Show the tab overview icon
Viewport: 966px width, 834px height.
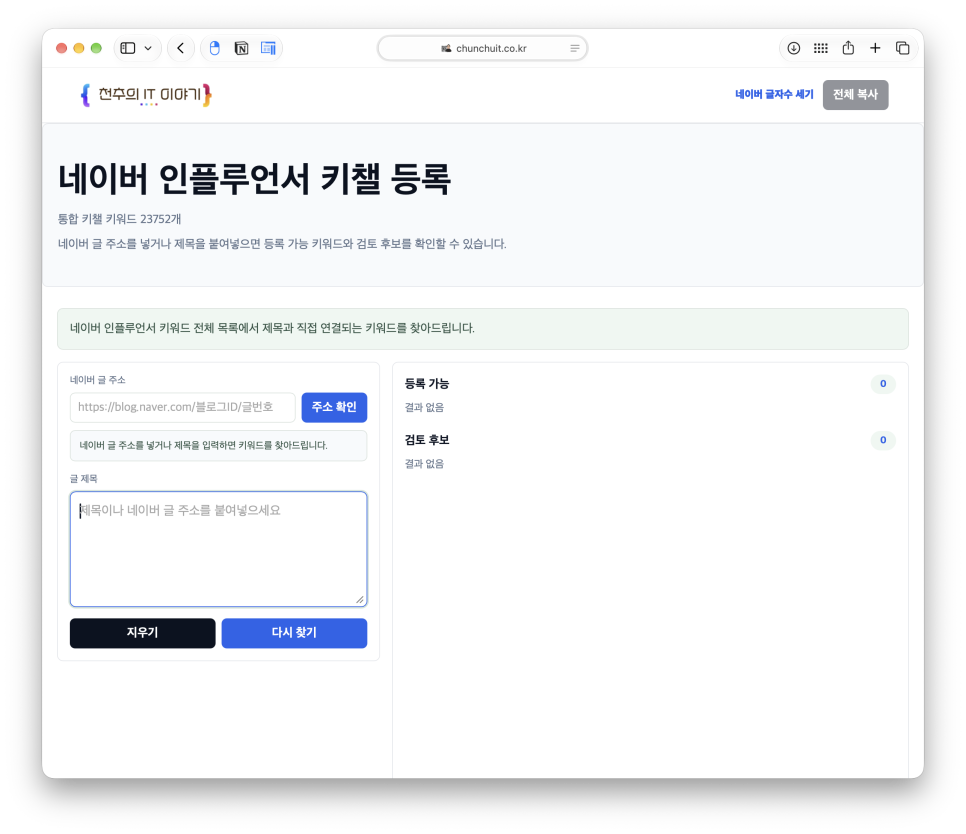[x=903, y=48]
